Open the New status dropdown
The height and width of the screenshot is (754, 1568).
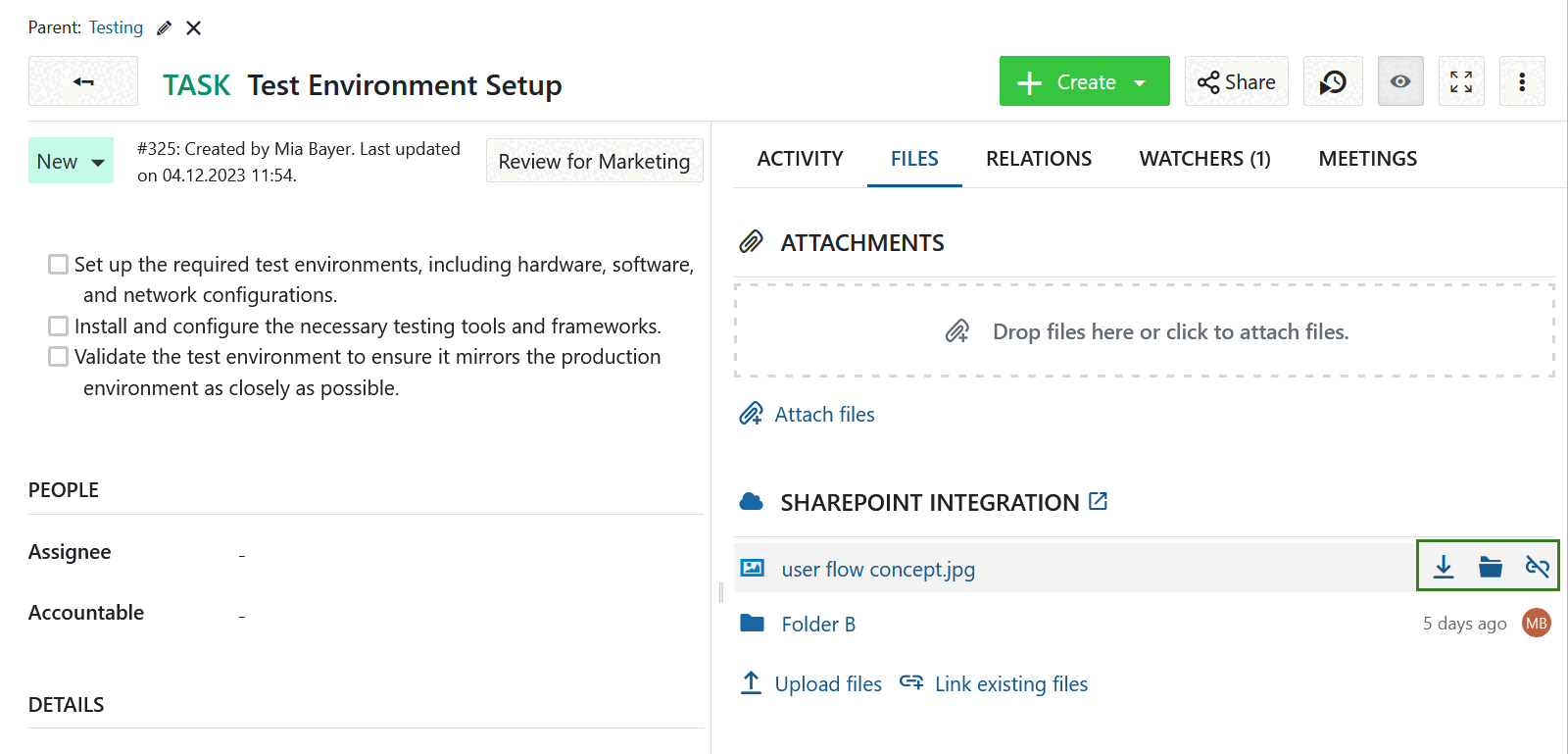(x=71, y=162)
